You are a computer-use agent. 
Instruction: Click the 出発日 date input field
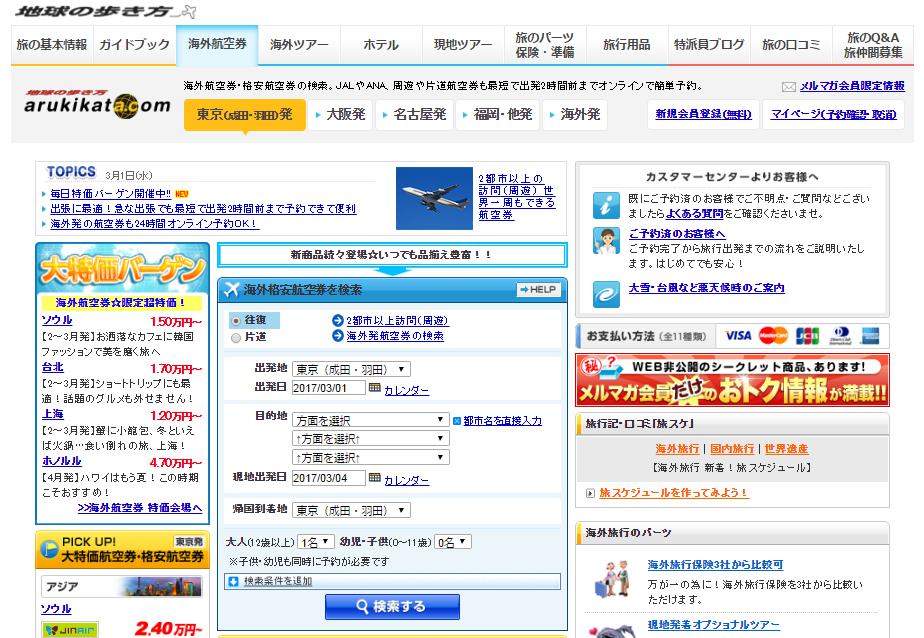329,388
